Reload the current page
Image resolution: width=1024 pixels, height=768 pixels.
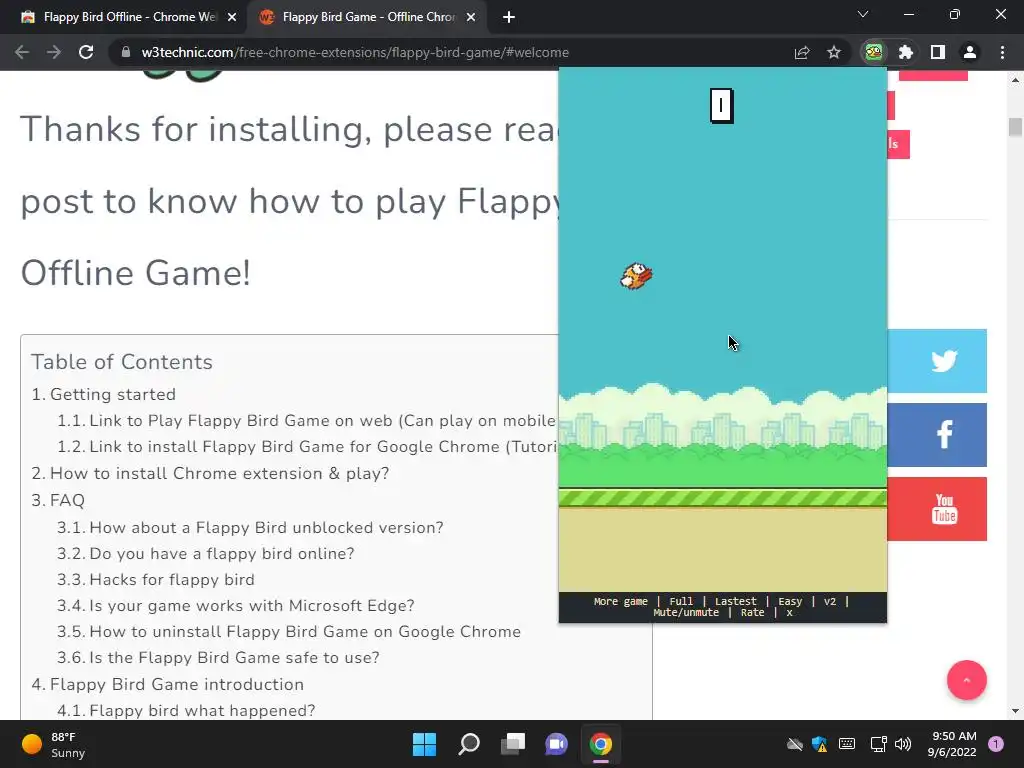coord(86,52)
